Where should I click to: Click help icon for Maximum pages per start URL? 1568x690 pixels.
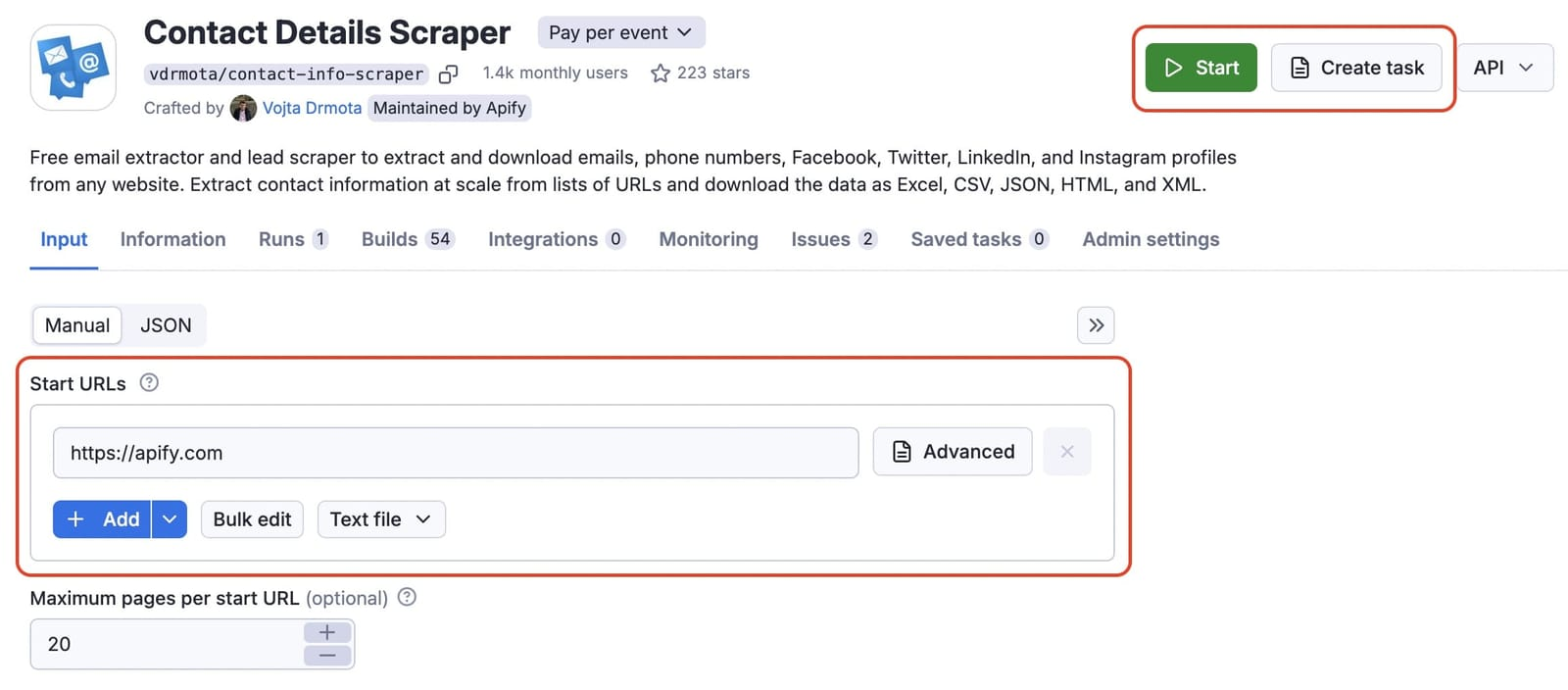click(x=407, y=597)
